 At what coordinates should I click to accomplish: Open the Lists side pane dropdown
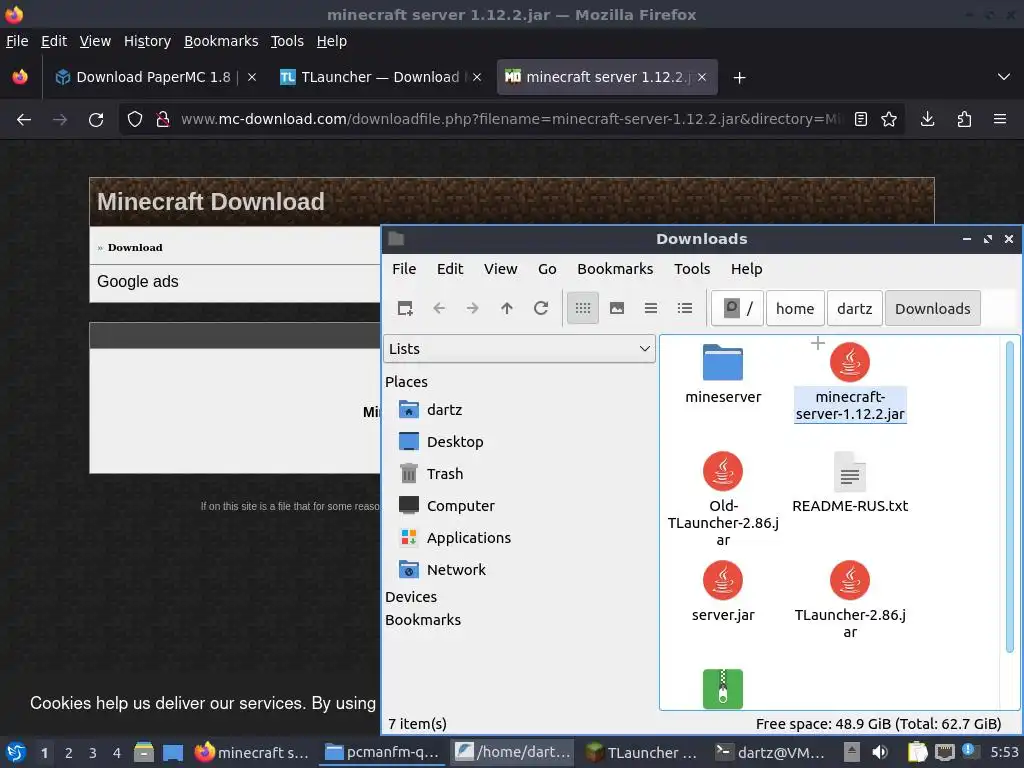click(x=519, y=349)
